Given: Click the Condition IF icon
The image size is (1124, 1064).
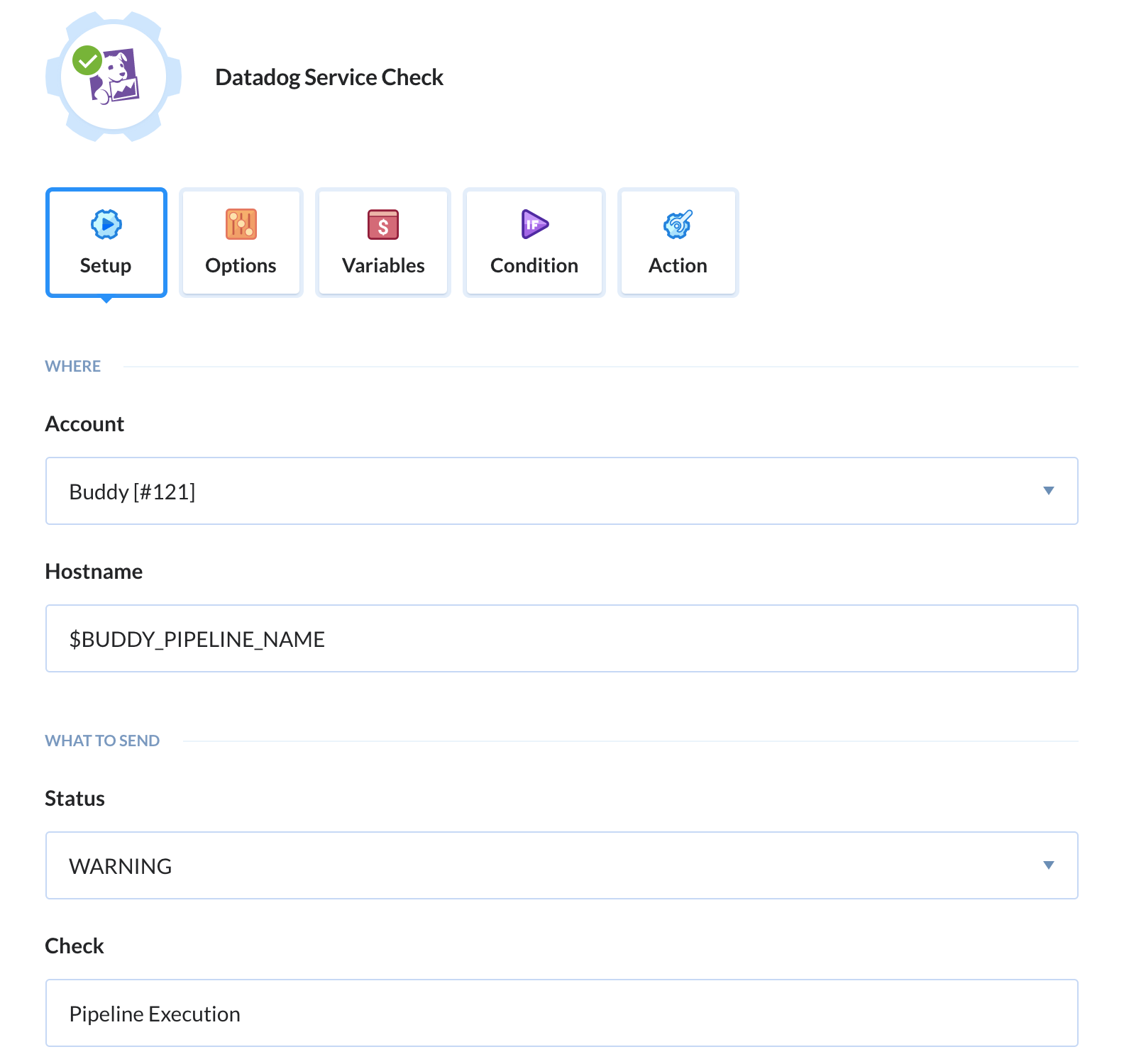Looking at the screenshot, I should [534, 225].
